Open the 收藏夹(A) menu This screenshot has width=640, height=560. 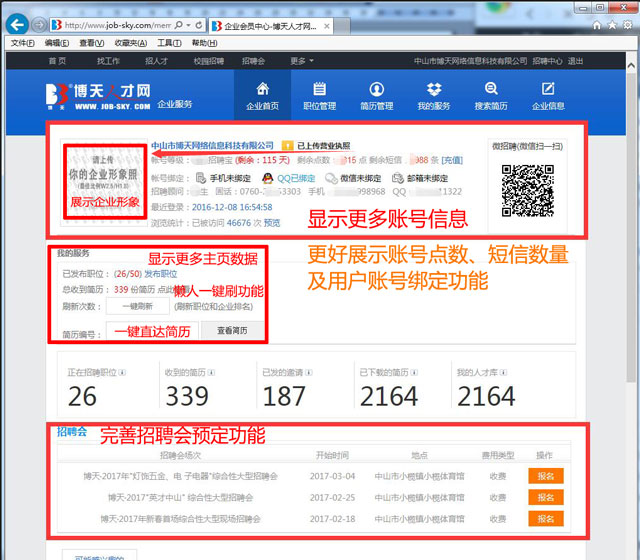[x=131, y=43]
